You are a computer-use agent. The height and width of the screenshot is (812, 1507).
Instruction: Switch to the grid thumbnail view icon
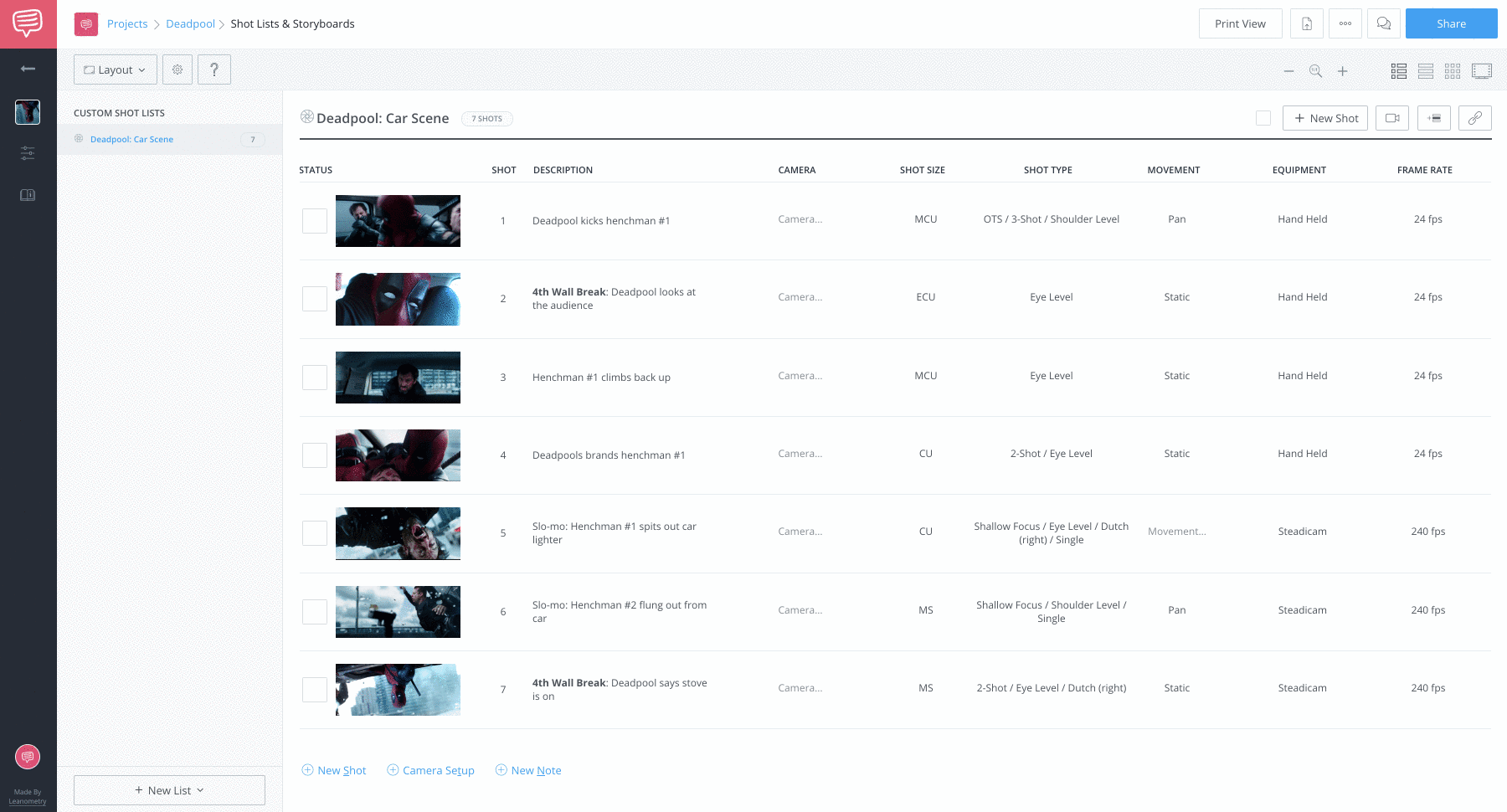(x=1453, y=71)
